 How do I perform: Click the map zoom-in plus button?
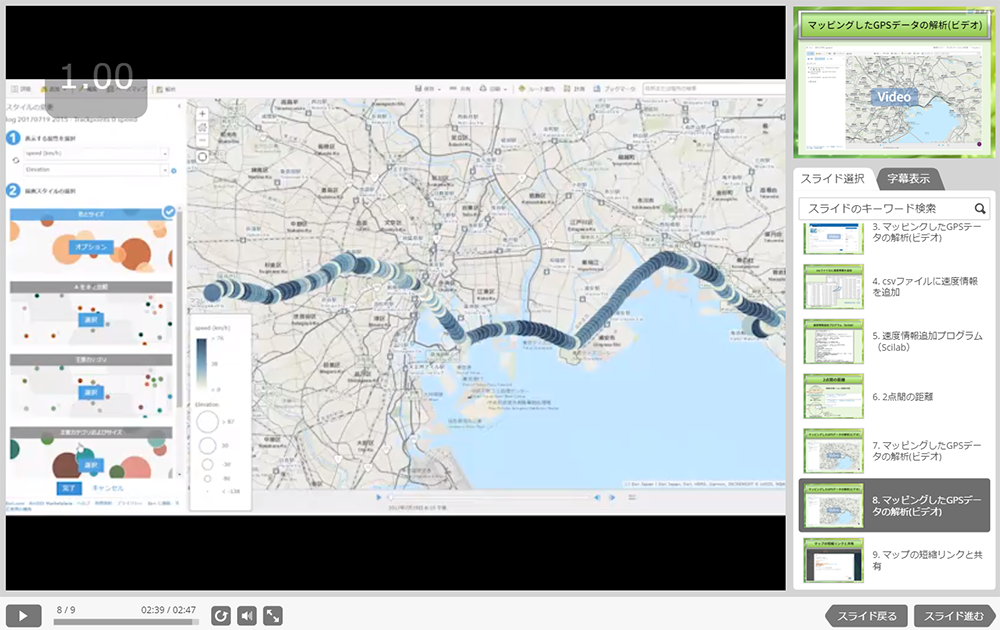[203, 114]
